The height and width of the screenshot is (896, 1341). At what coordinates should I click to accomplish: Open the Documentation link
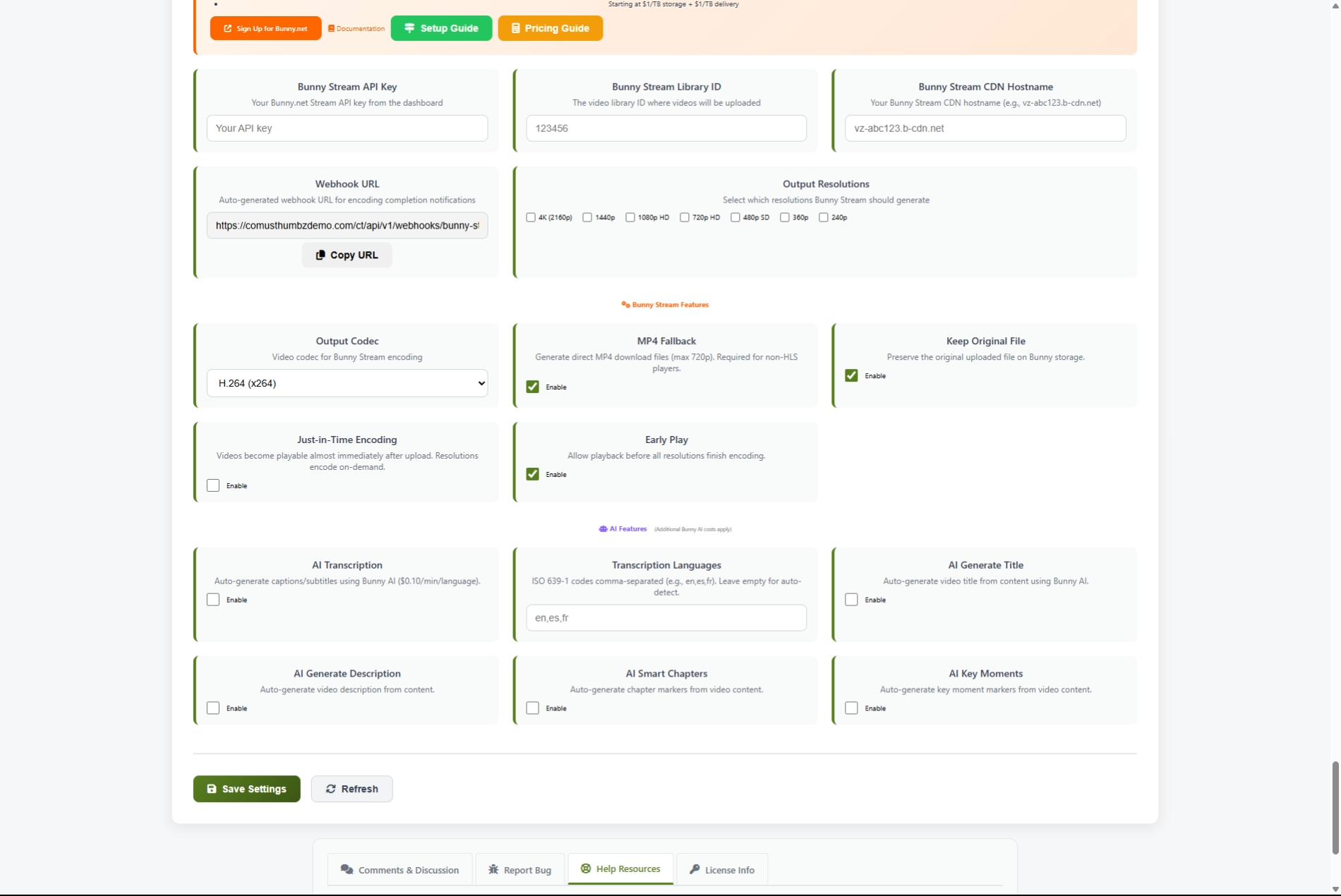pyautogui.click(x=356, y=29)
